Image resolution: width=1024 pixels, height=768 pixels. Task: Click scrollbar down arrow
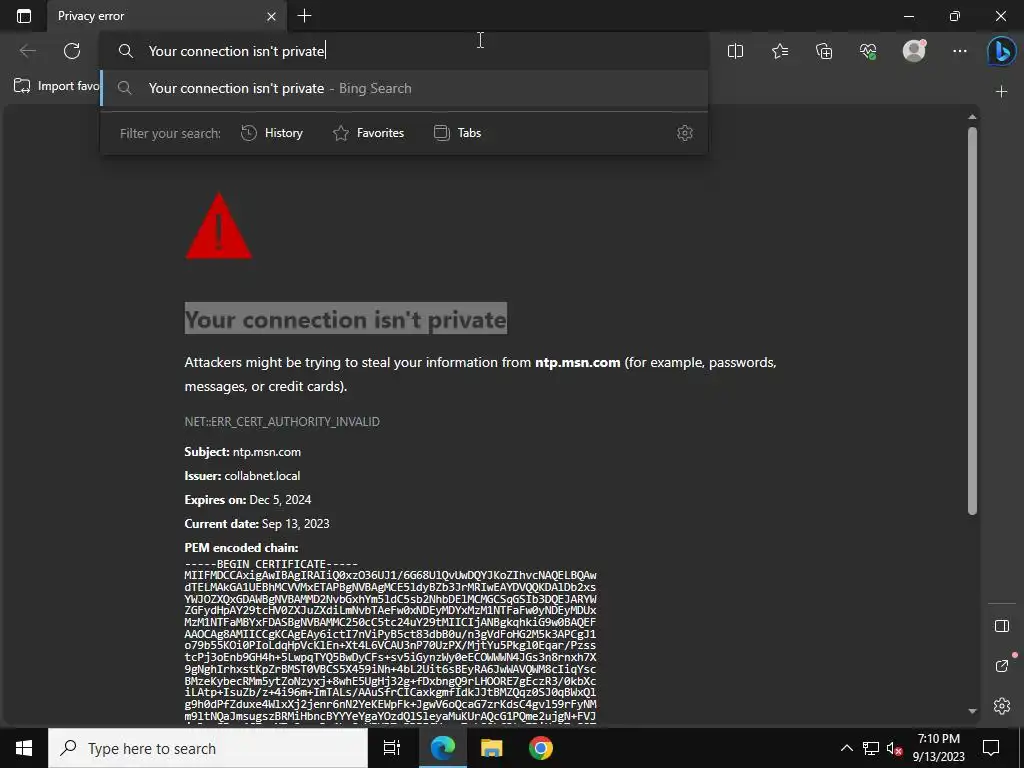pyautogui.click(x=972, y=711)
